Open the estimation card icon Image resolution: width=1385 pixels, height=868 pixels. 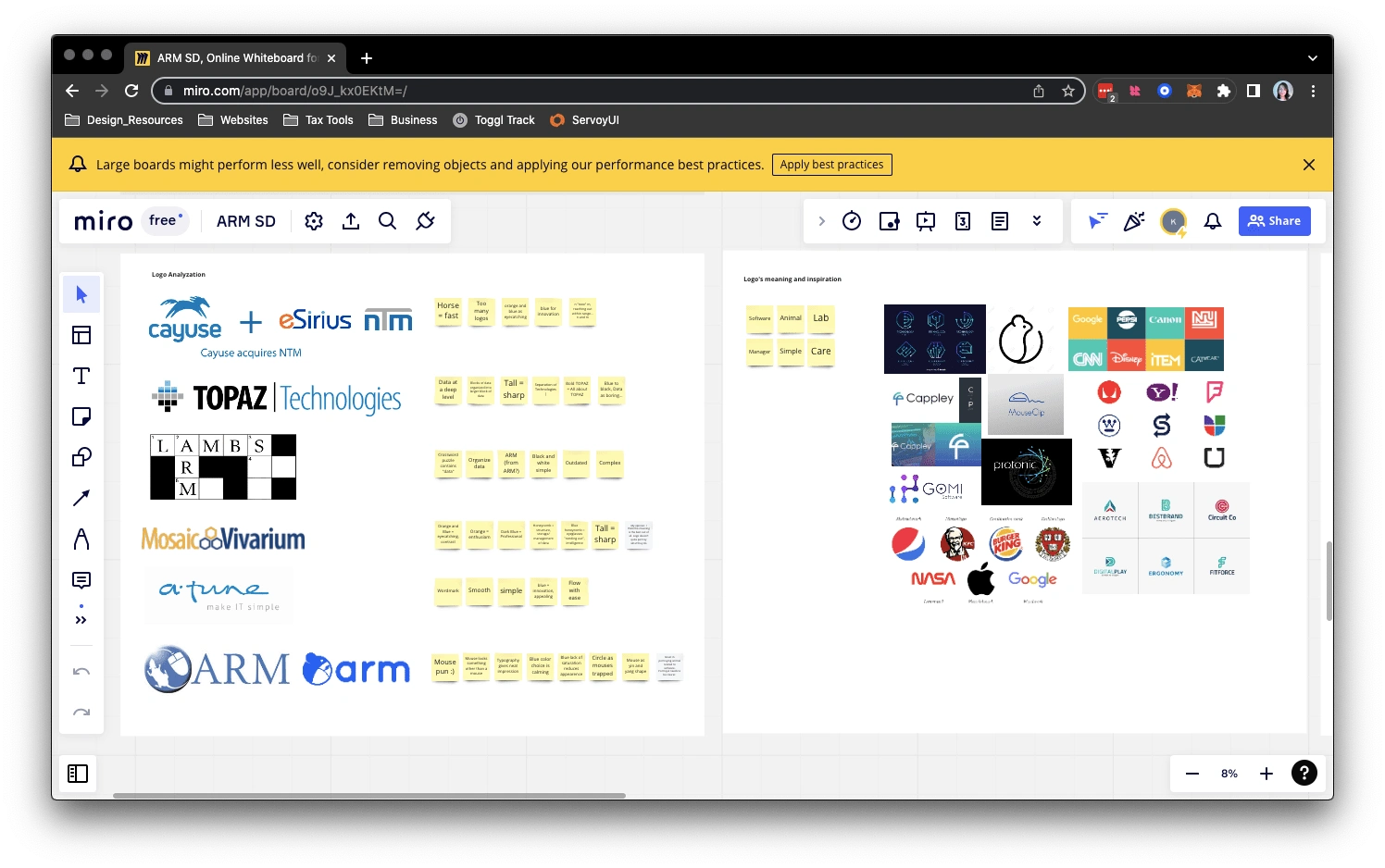tap(963, 221)
